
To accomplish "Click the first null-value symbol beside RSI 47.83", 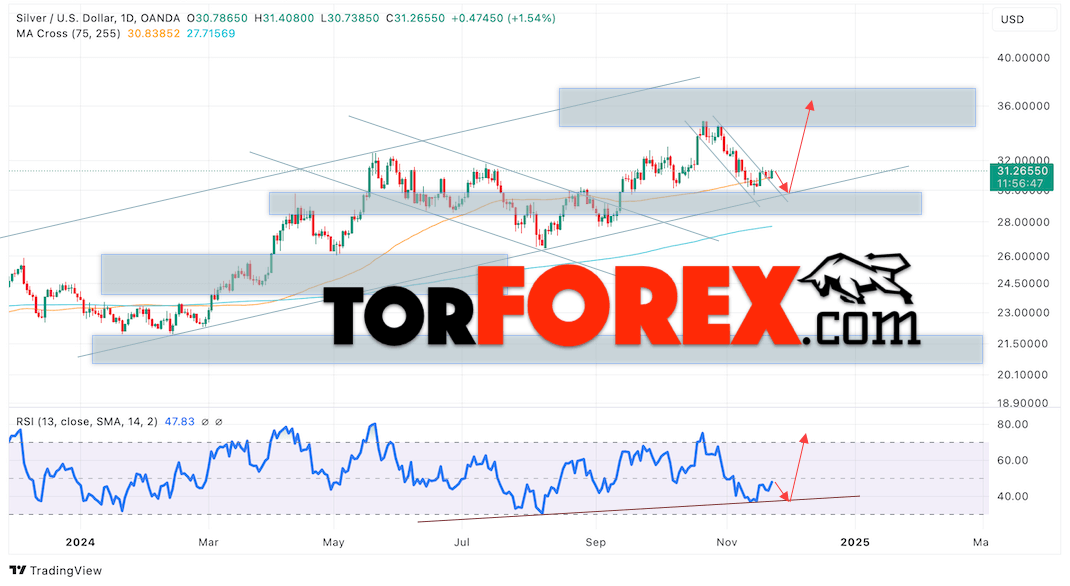I will (x=204, y=422).
